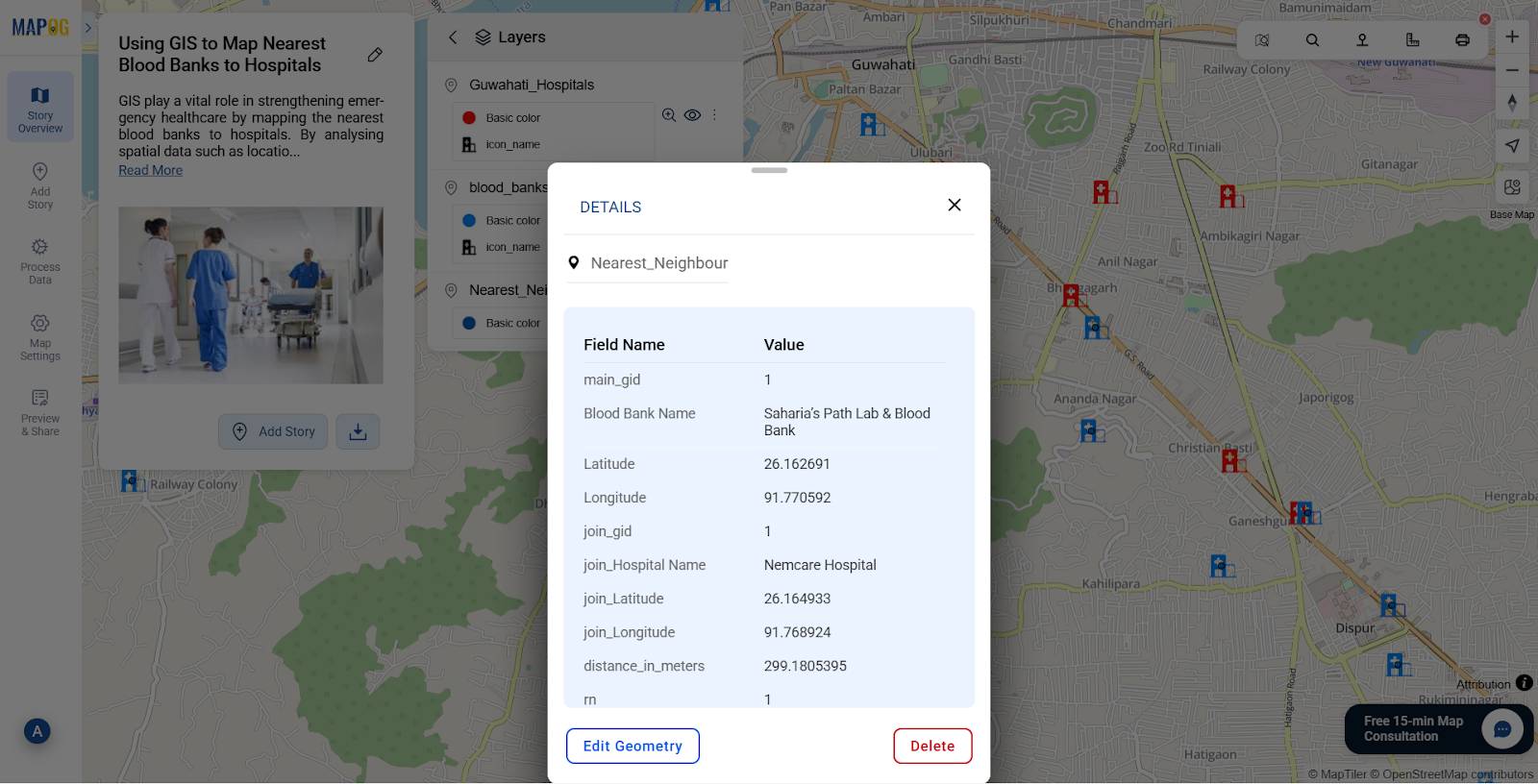Click the locate me arrow
Viewport: 1538px width, 784px height.
point(1512,146)
